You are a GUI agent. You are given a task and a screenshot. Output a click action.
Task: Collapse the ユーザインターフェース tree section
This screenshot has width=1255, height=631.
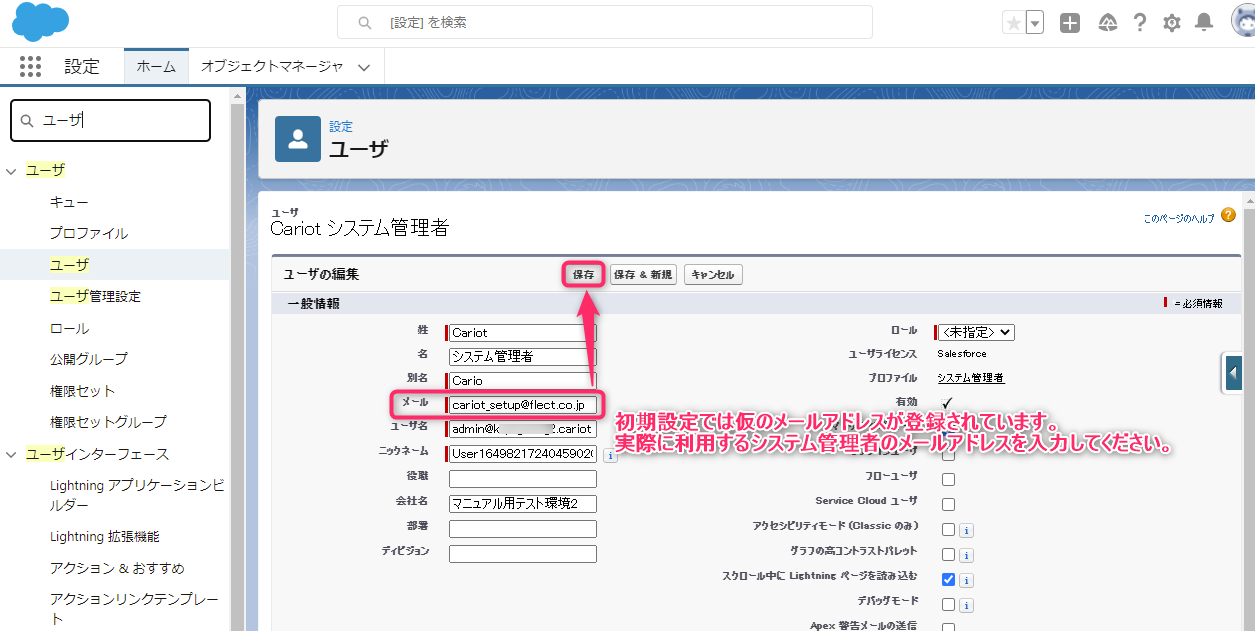(x=11, y=454)
